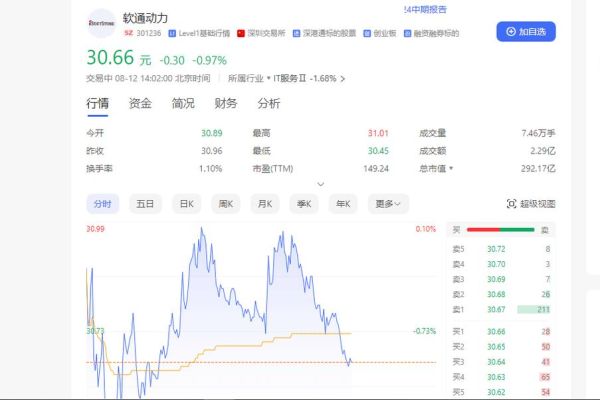The image size is (600, 400).
Task: Click the 卖1 price 30.67 row
Action: tap(501, 309)
